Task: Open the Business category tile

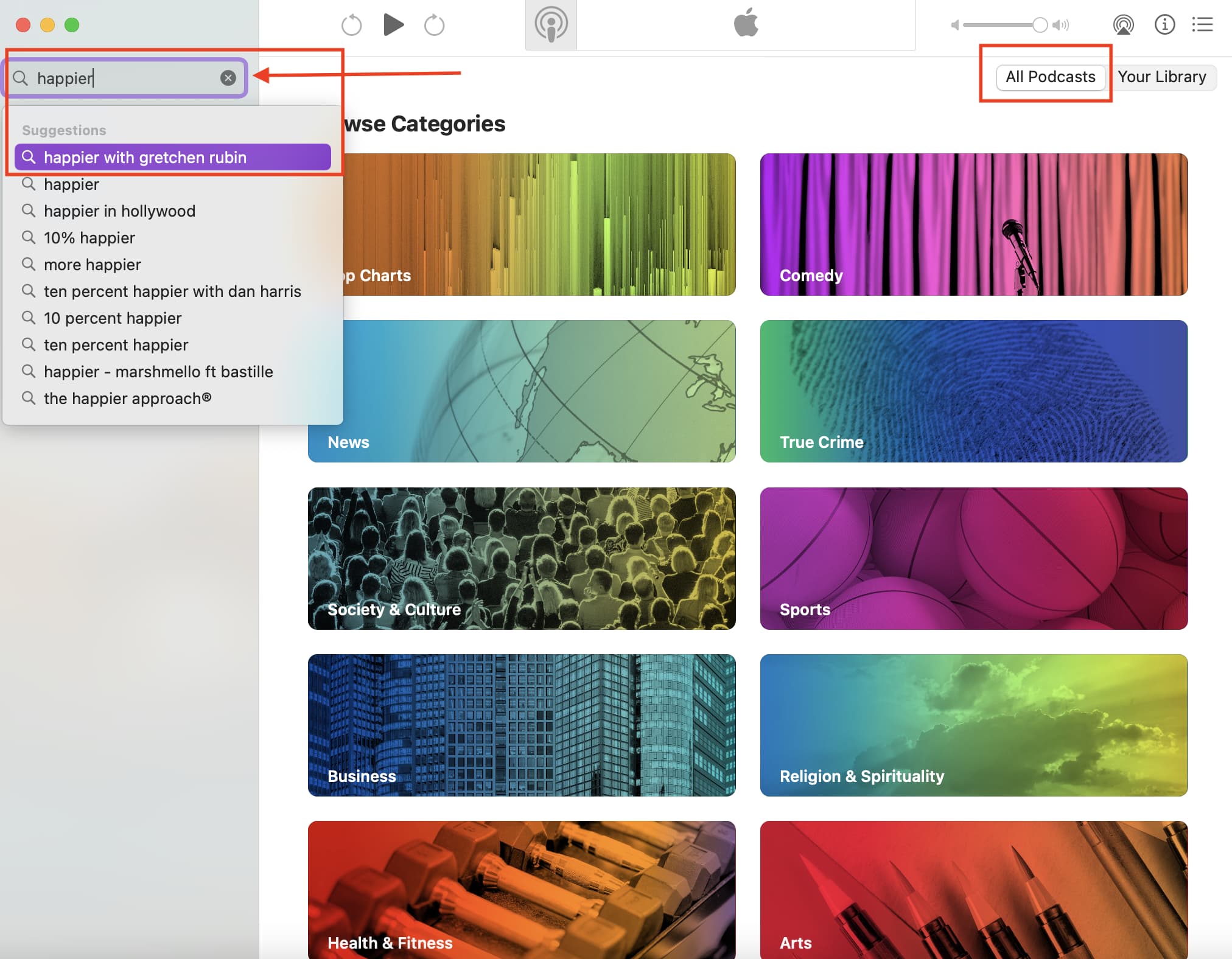Action: coord(522,725)
